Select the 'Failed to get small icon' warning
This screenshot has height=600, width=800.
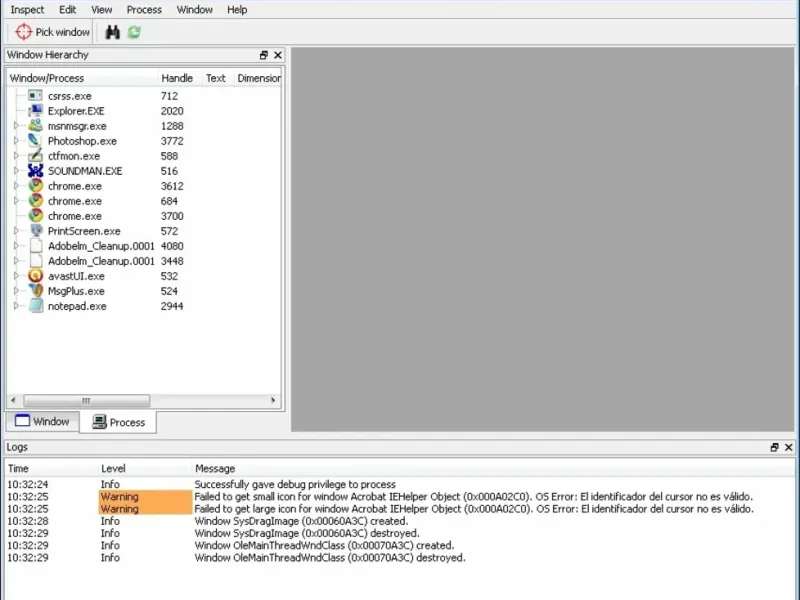point(400,496)
